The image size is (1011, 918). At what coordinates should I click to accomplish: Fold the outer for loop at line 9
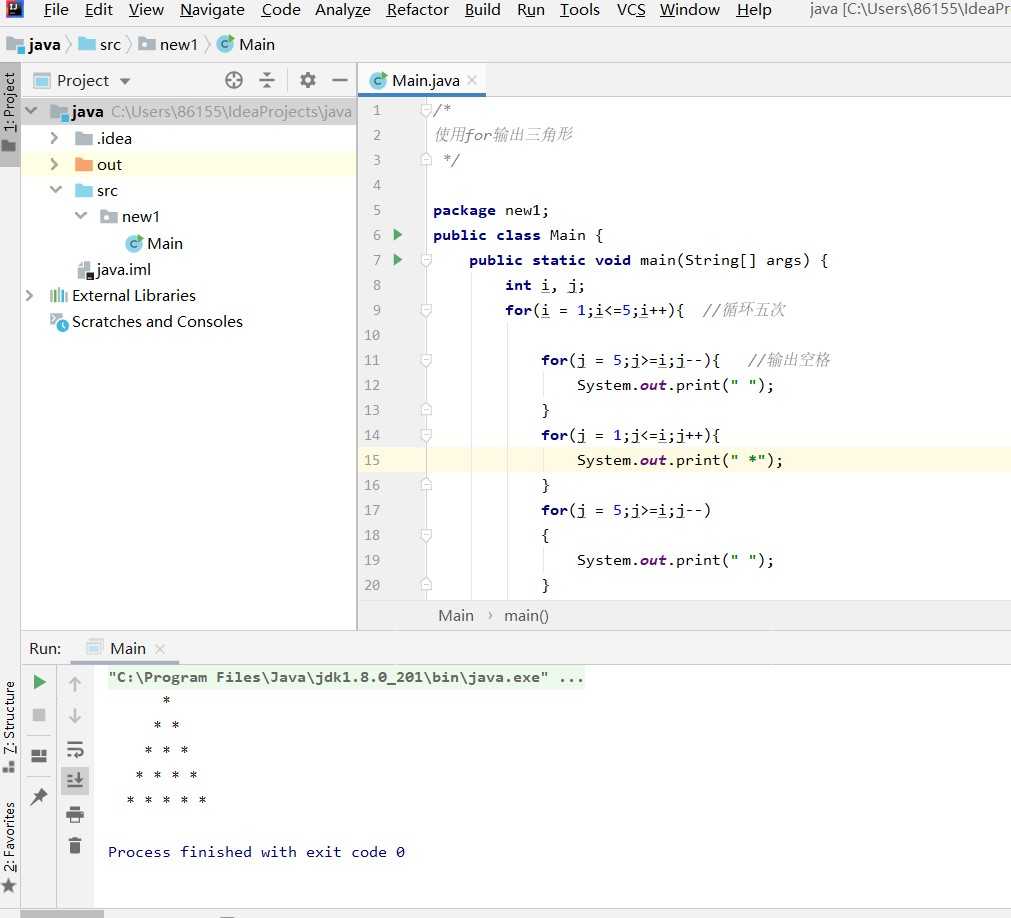click(426, 310)
